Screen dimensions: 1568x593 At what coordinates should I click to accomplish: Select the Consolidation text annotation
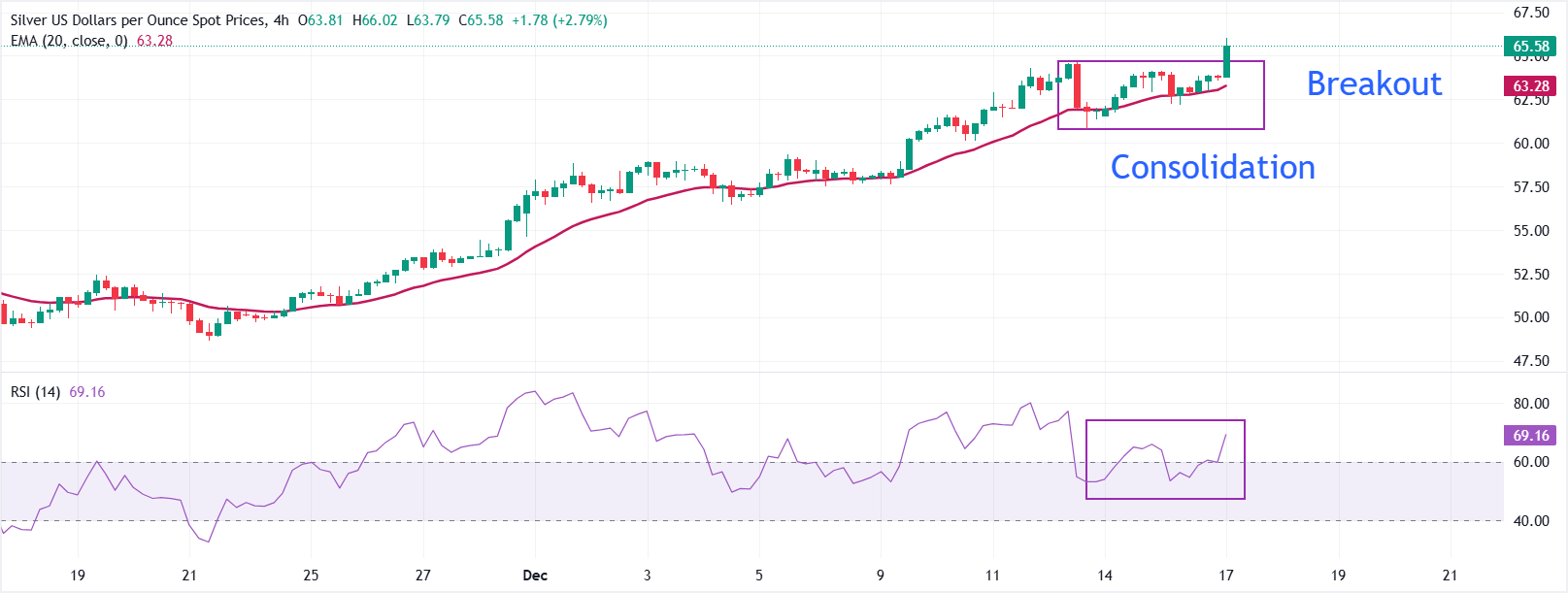pyautogui.click(x=1213, y=168)
